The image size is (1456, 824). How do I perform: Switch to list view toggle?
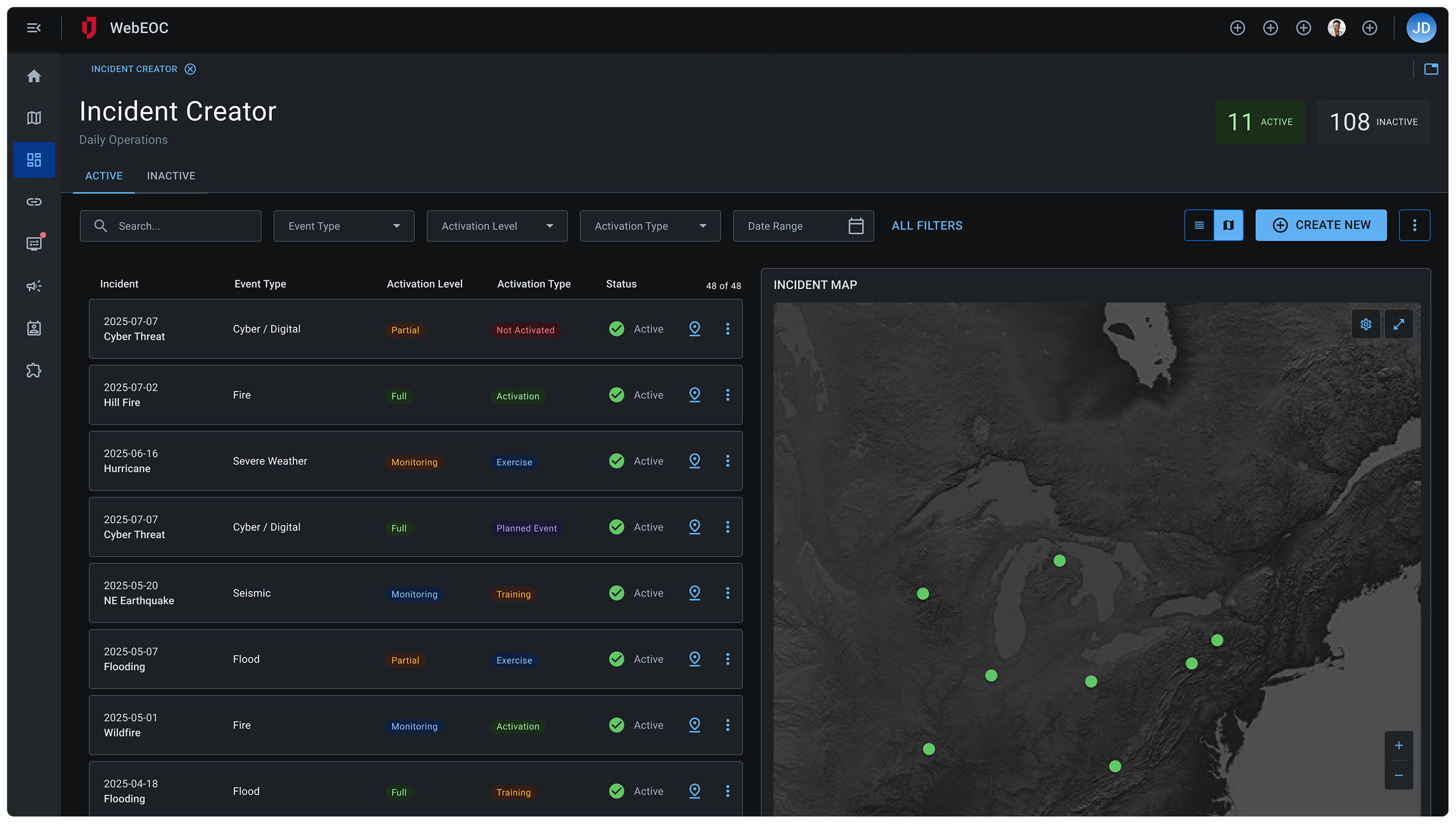click(1199, 226)
